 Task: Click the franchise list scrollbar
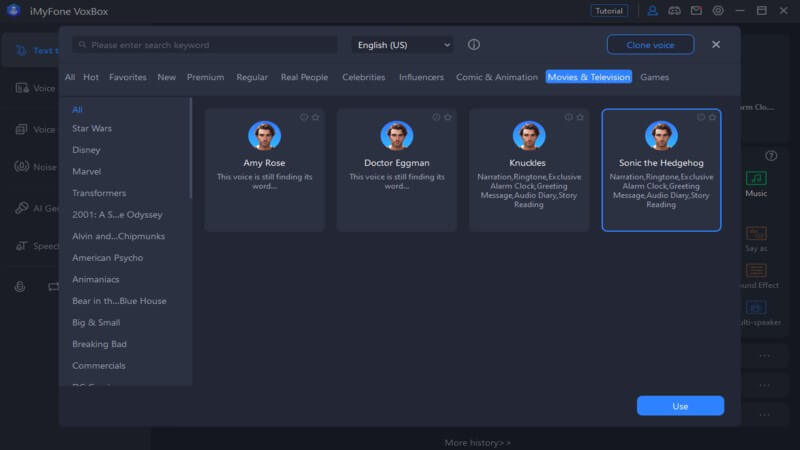(x=191, y=148)
